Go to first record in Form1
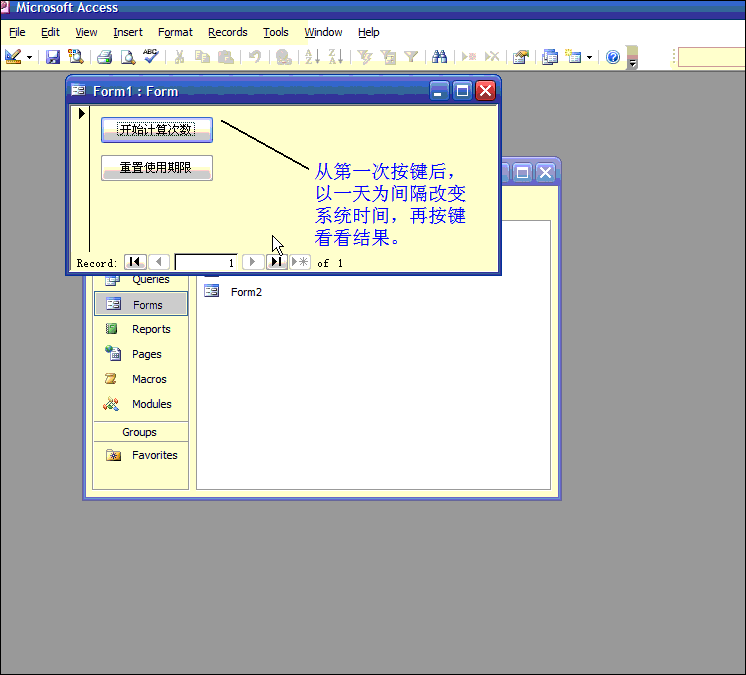The height and width of the screenshot is (675, 746). [135, 262]
